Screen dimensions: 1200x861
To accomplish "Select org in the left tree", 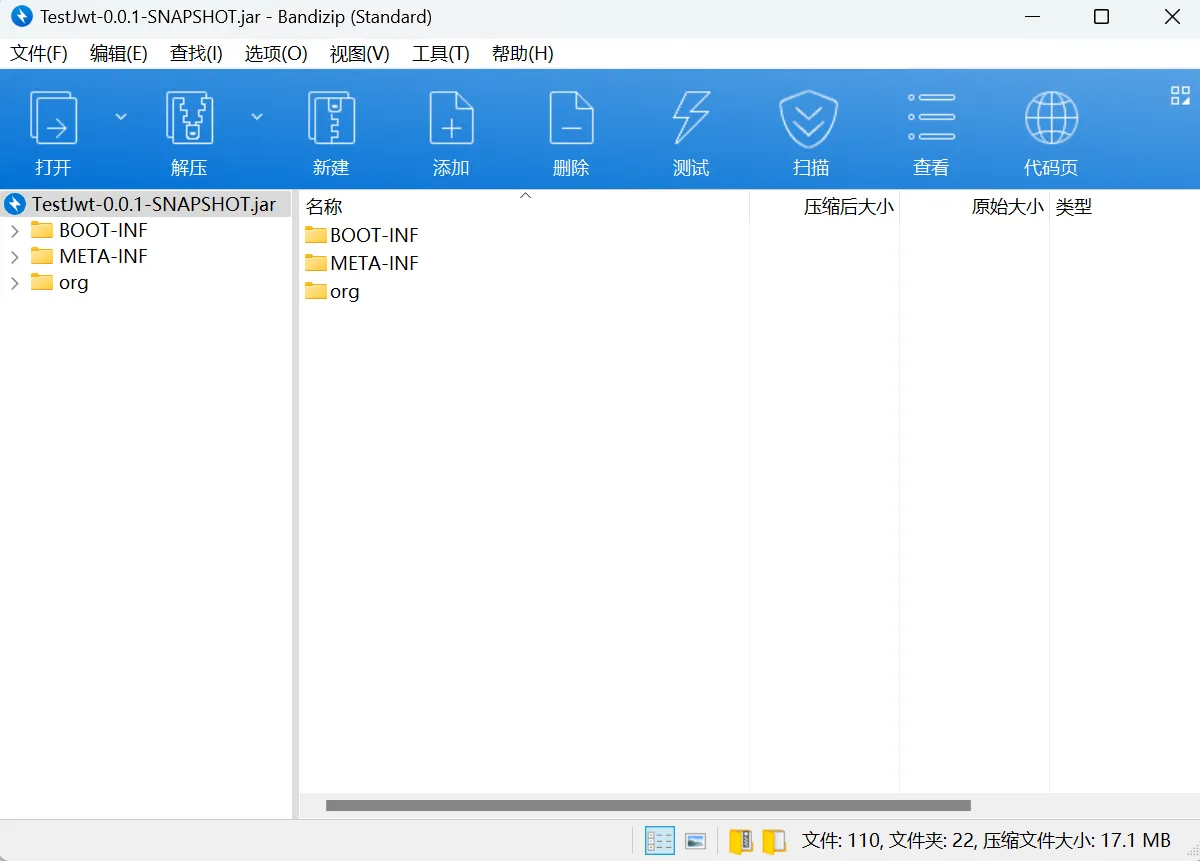I will point(73,282).
